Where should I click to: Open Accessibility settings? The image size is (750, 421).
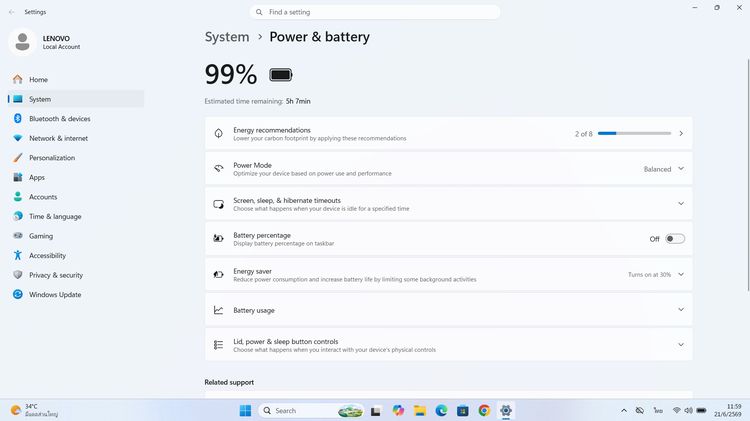coord(76,255)
